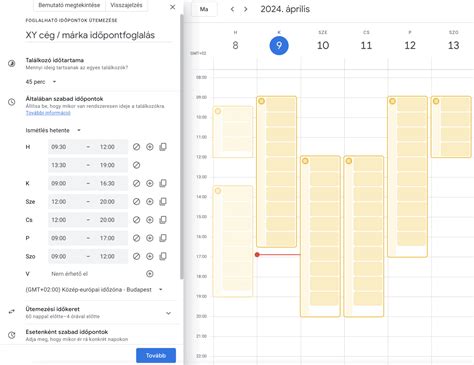Follow the További információ link
The height and width of the screenshot is (365, 474).
click(48, 113)
